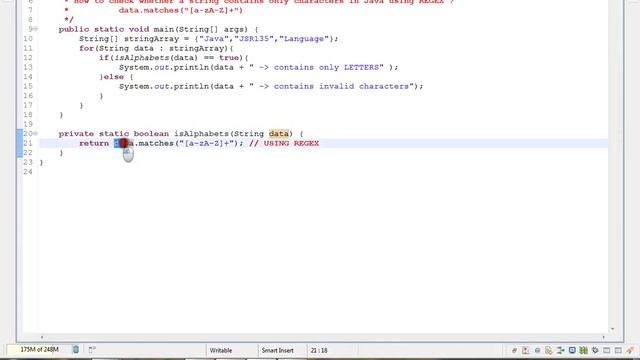Click the "JSR135" string literal
Viewport: 640px width, 360px height.
(254, 39)
